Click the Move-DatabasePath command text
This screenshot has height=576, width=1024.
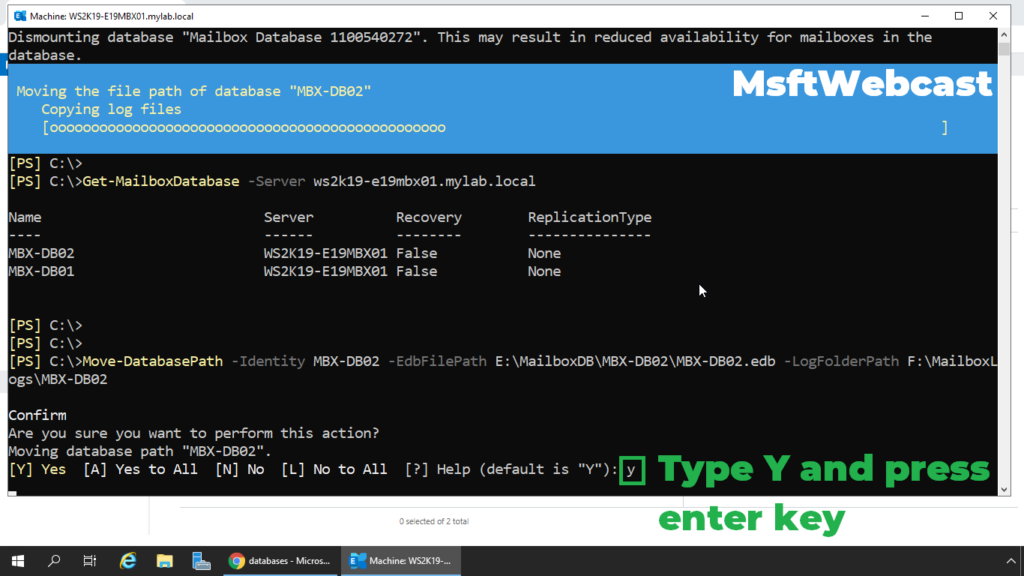pos(152,361)
